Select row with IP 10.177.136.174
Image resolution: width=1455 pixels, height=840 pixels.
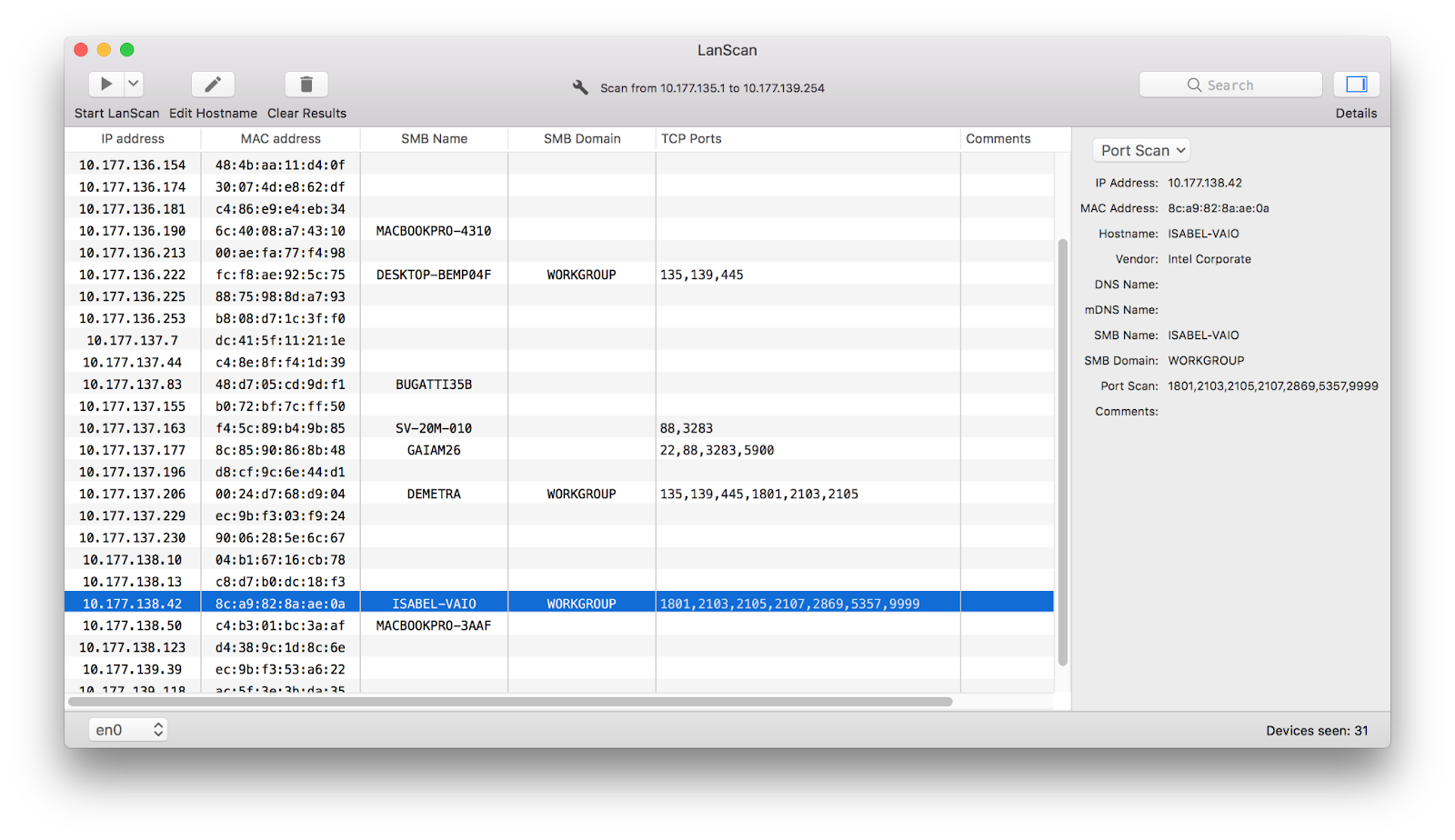(x=559, y=186)
